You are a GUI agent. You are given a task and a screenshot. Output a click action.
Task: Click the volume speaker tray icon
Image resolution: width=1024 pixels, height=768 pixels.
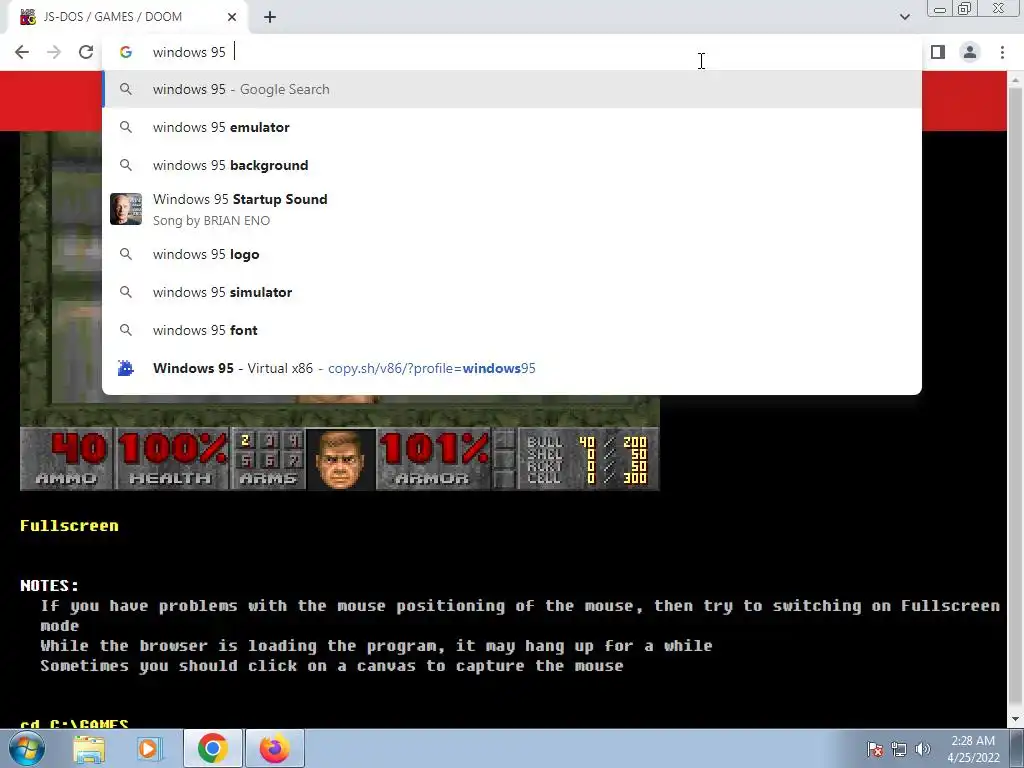point(922,749)
